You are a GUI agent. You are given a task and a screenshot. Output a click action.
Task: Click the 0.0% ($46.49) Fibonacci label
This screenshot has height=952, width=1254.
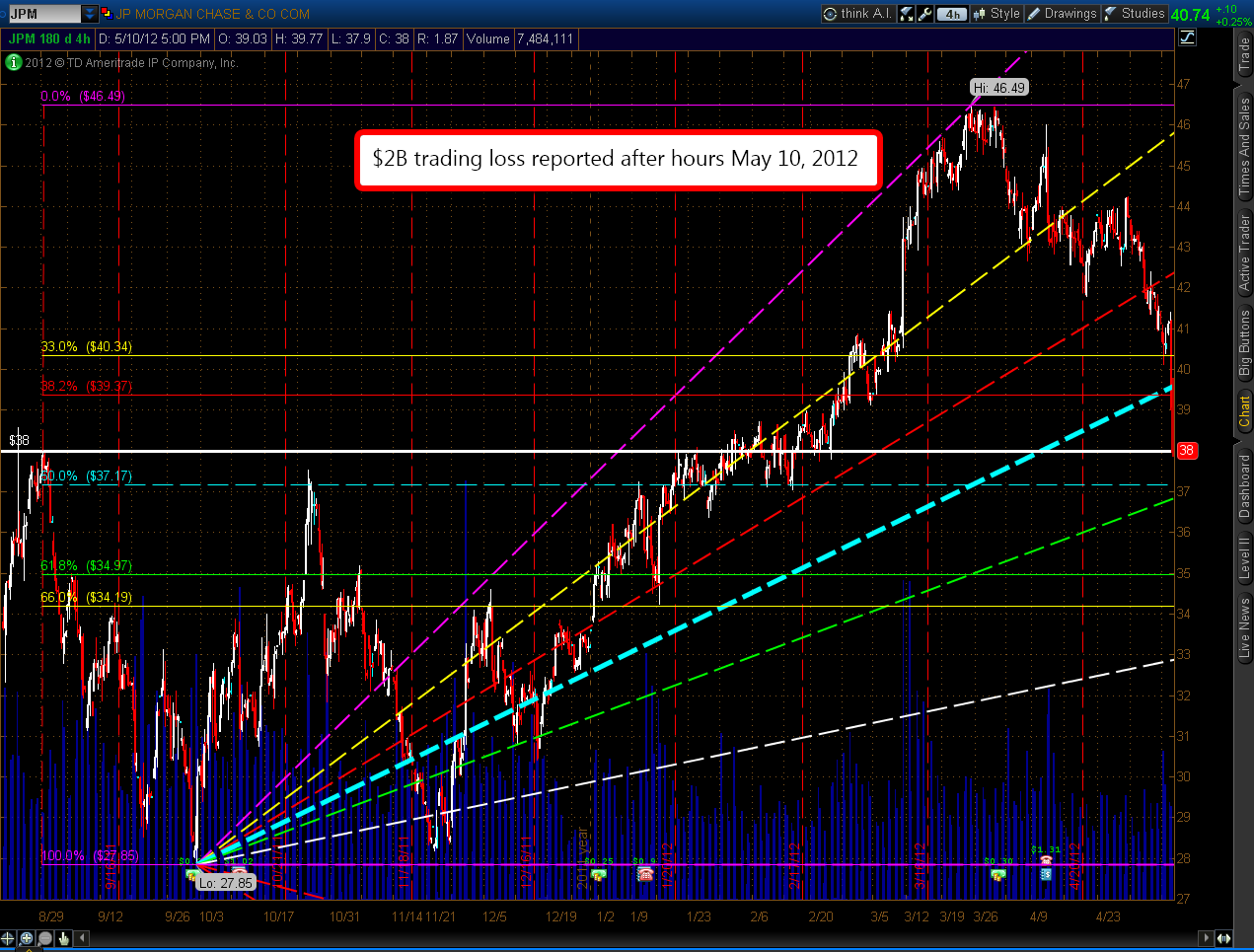coord(83,96)
